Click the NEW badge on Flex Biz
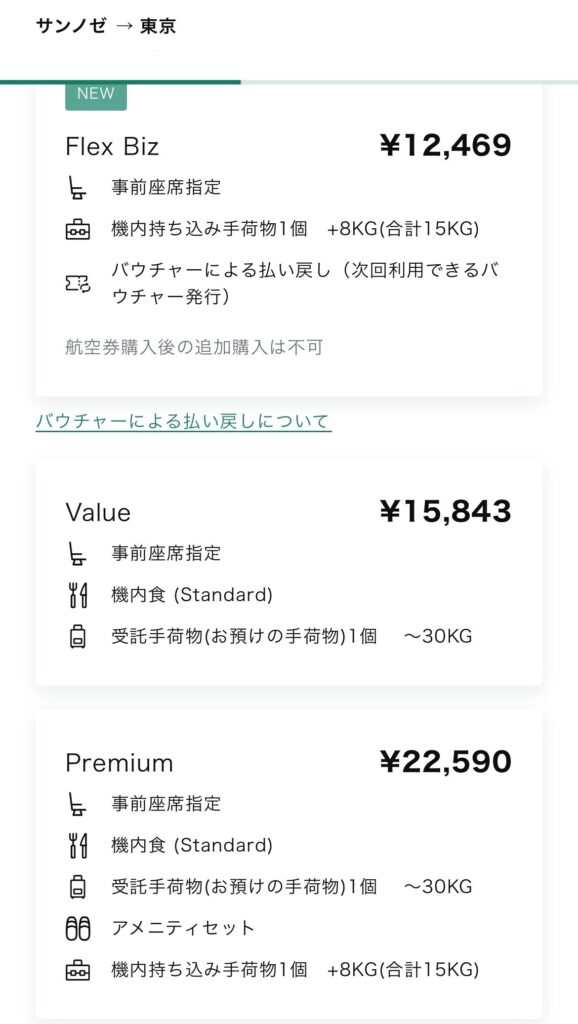 (96, 94)
